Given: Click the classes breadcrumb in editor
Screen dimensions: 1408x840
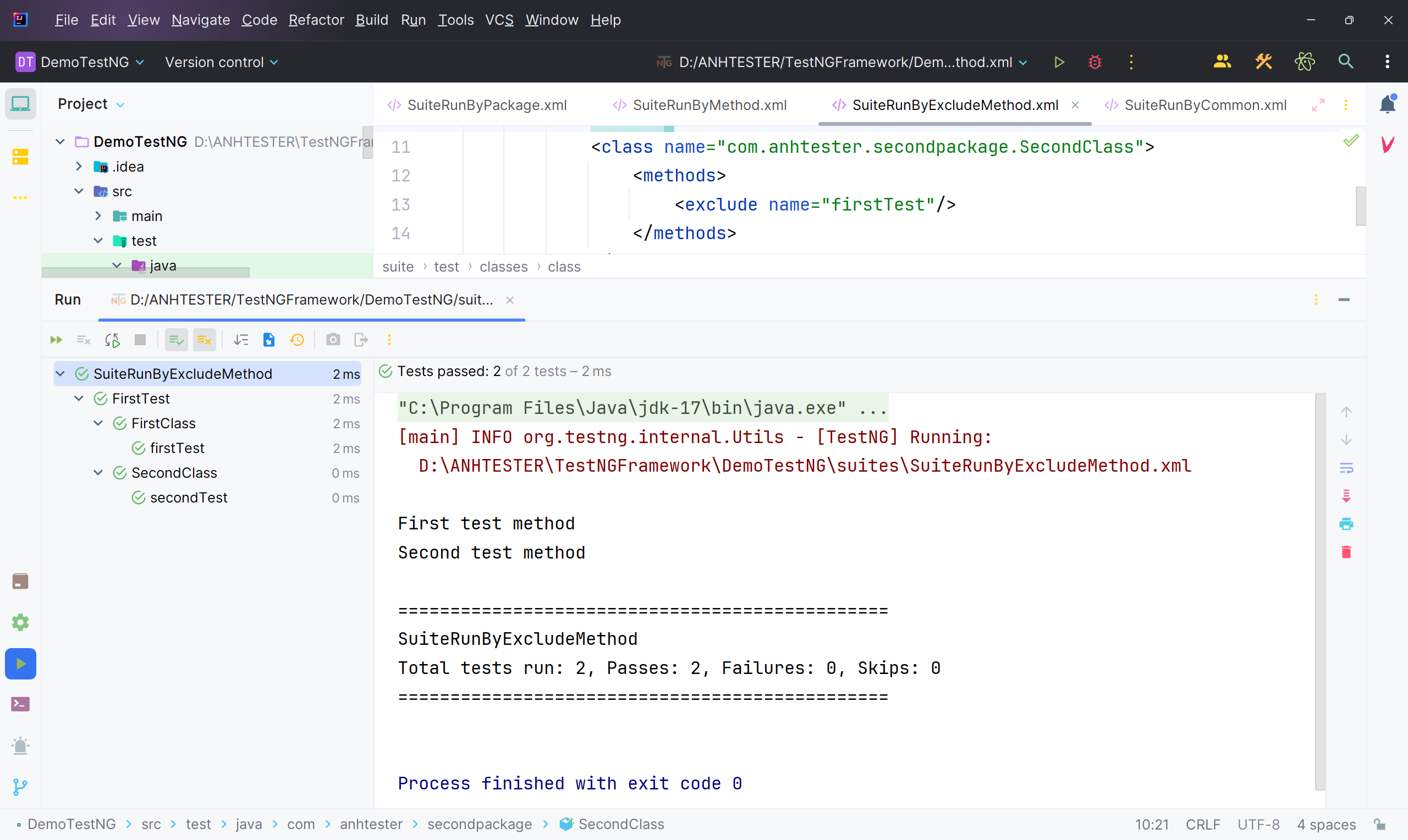Looking at the screenshot, I should [503, 267].
